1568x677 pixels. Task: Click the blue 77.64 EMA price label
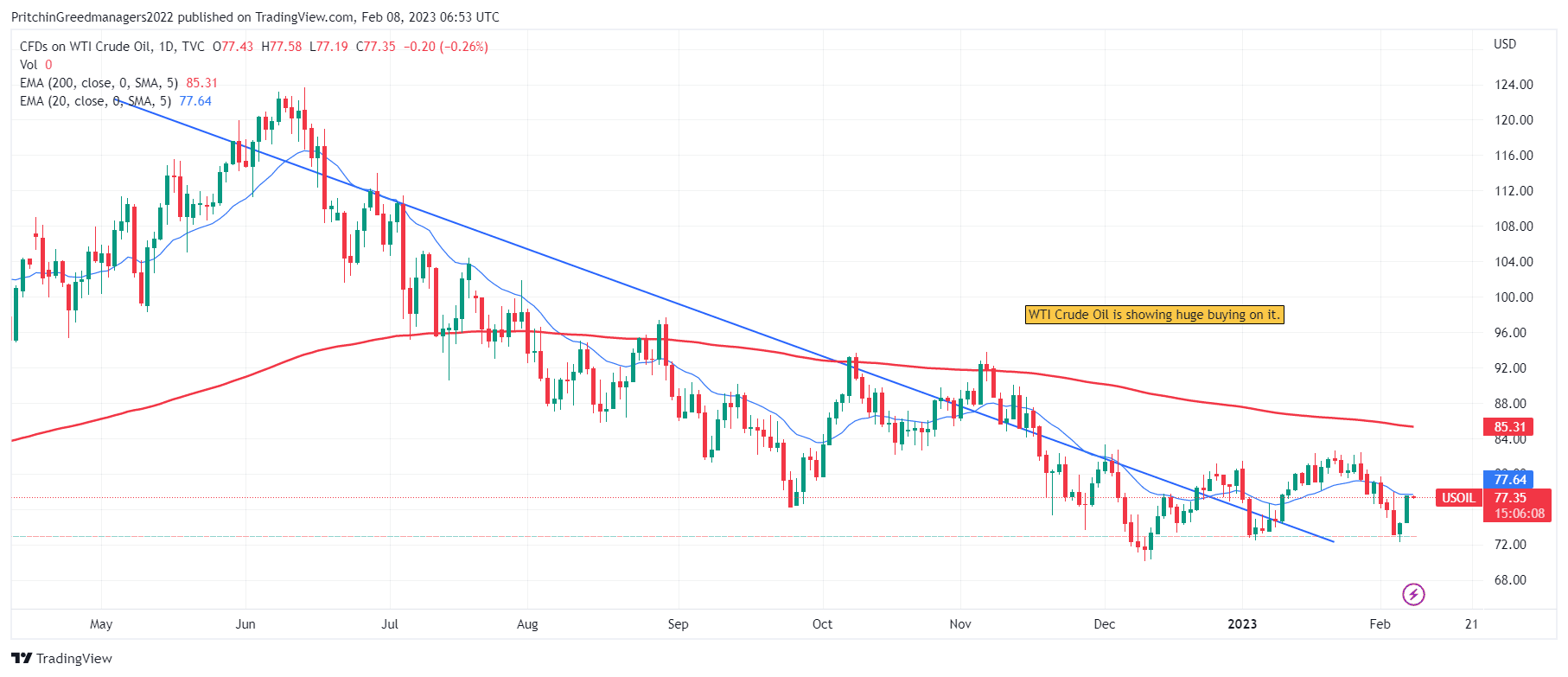pos(1508,479)
